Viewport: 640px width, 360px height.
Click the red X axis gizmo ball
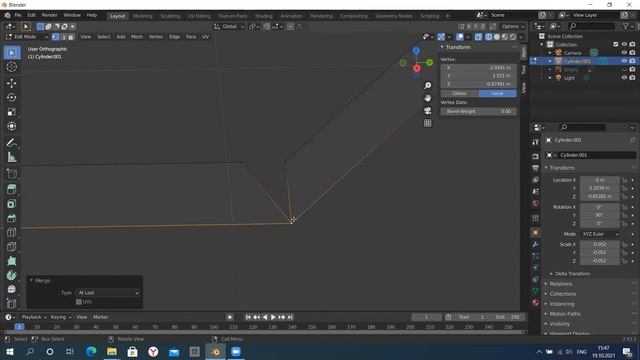pos(416,68)
